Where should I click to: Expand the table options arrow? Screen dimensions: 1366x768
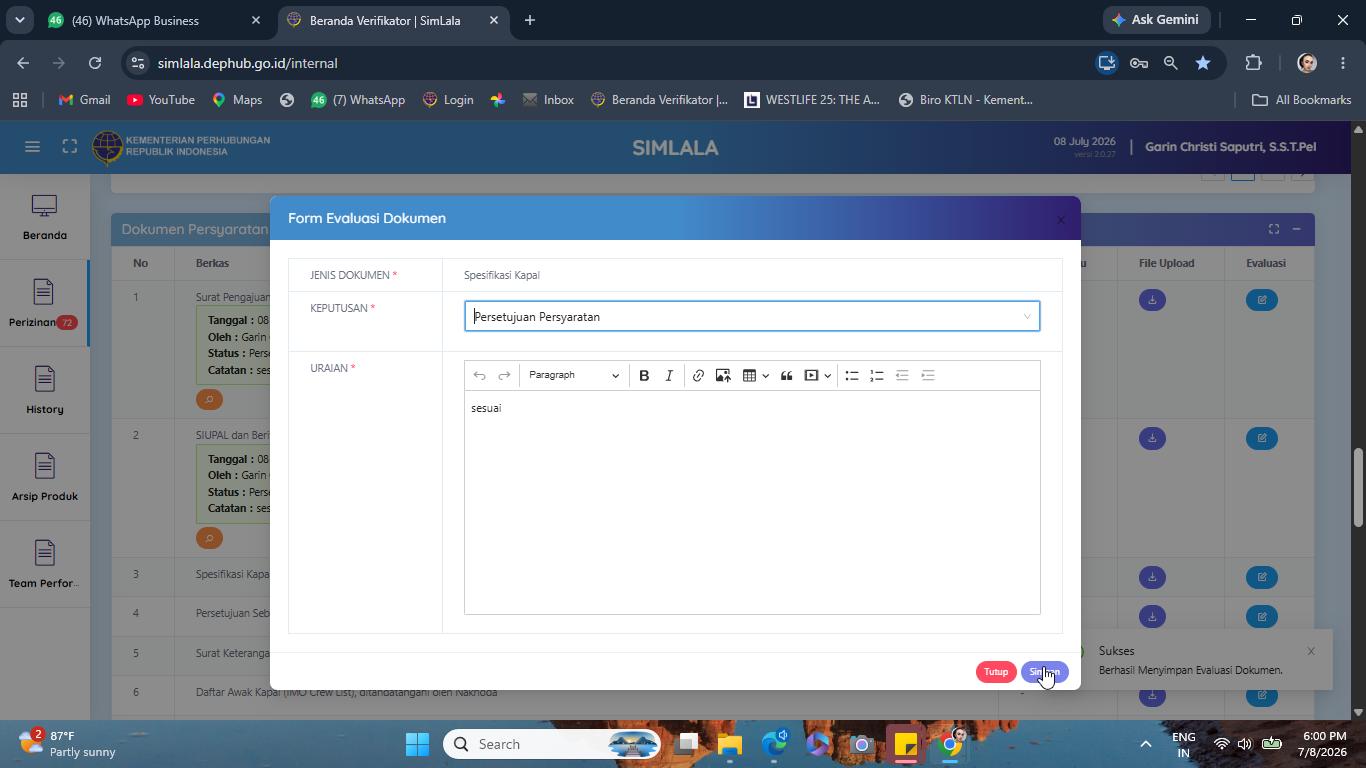point(765,375)
